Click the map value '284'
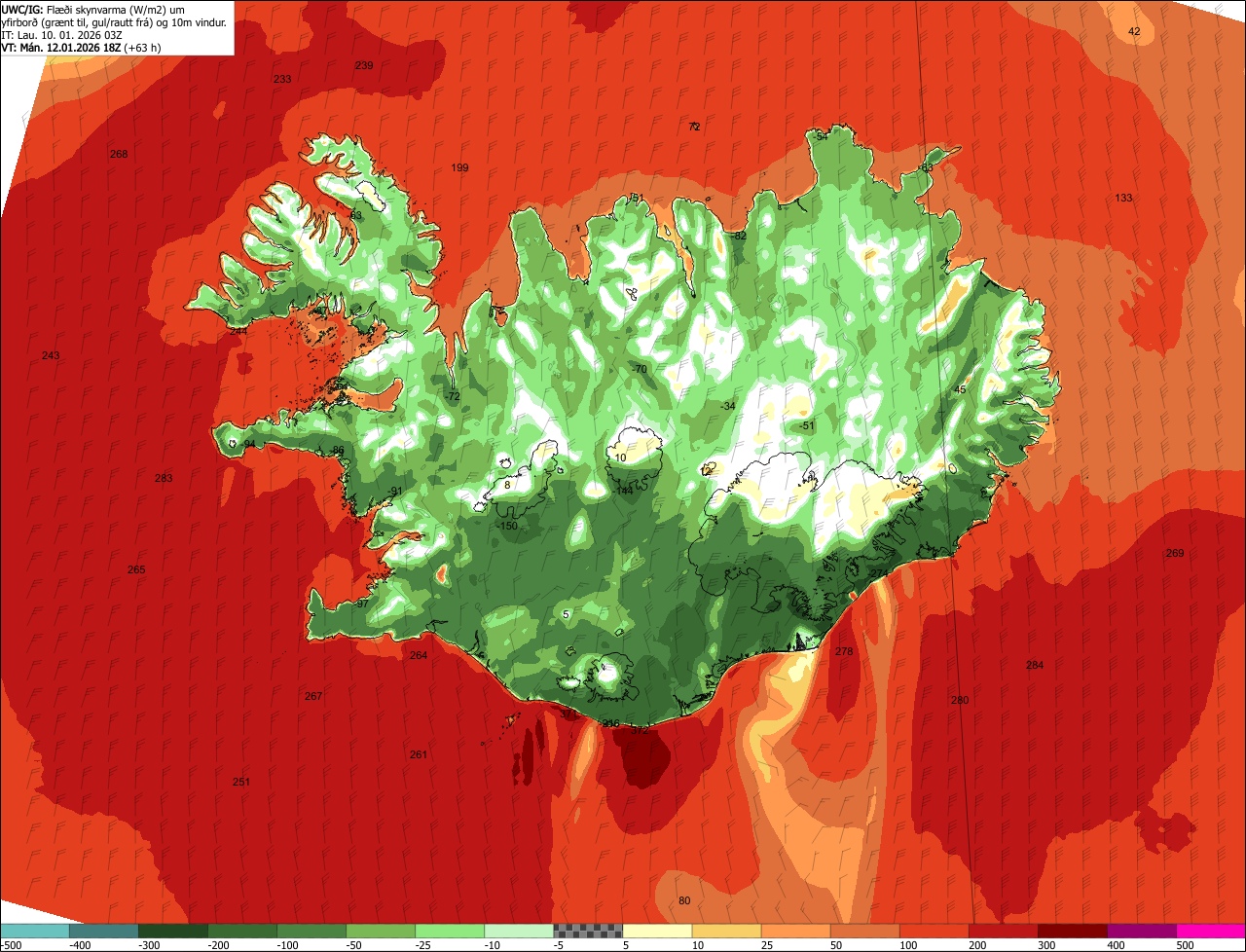The height and width of the screenshot is (952, 1246). (x=1035, y=665)
